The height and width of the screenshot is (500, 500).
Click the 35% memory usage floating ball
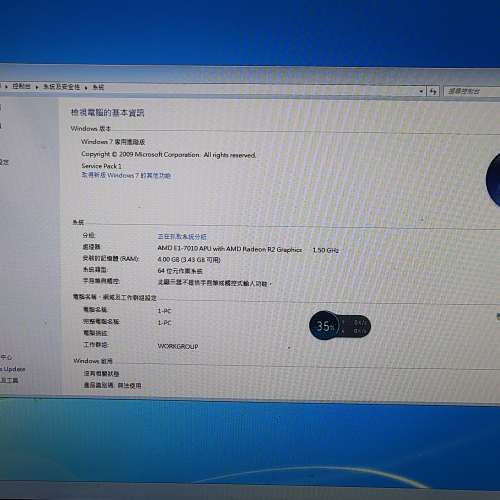[324, 325]
